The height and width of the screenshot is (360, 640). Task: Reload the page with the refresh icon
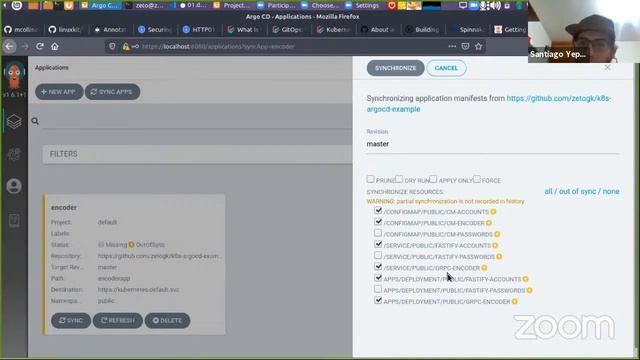click(x=40, y=47)
